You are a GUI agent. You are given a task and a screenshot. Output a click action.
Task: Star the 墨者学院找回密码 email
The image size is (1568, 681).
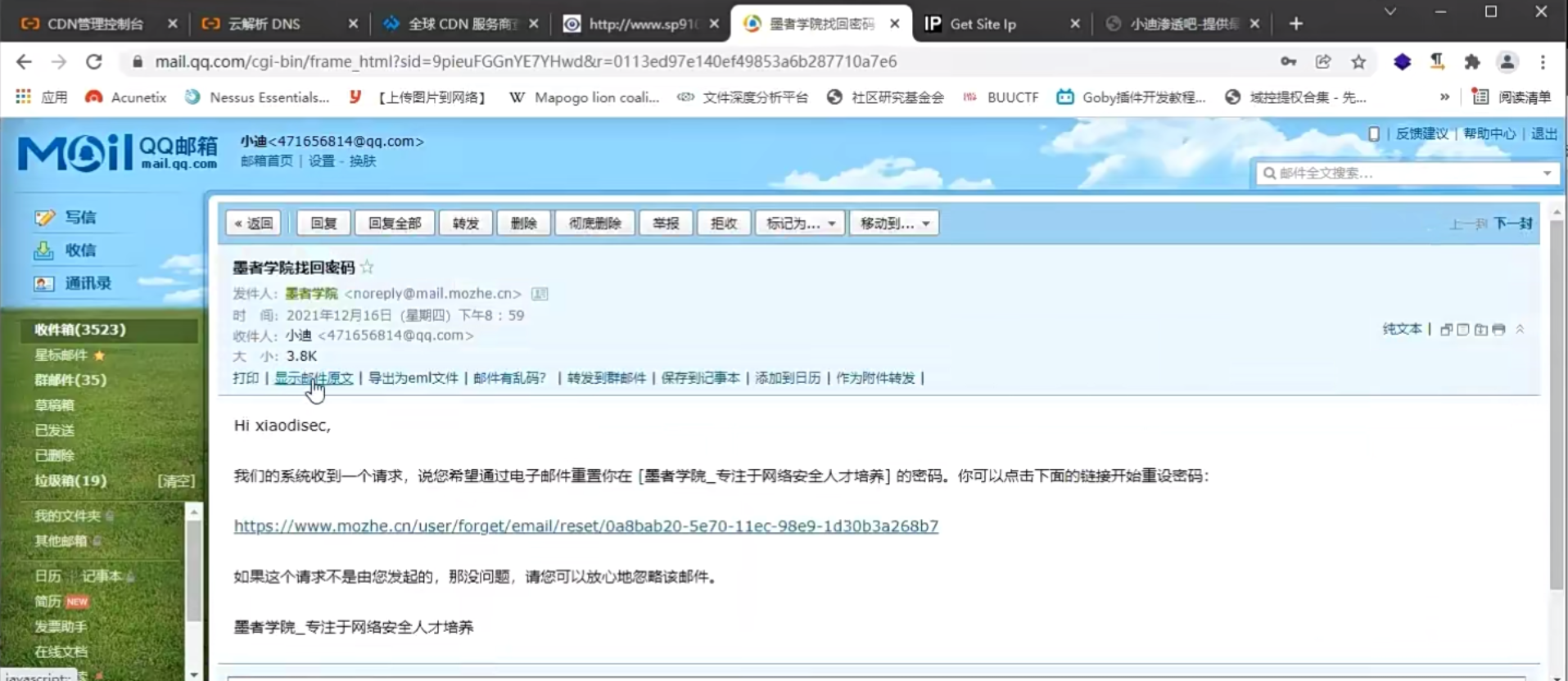click(x=367, y=267)
